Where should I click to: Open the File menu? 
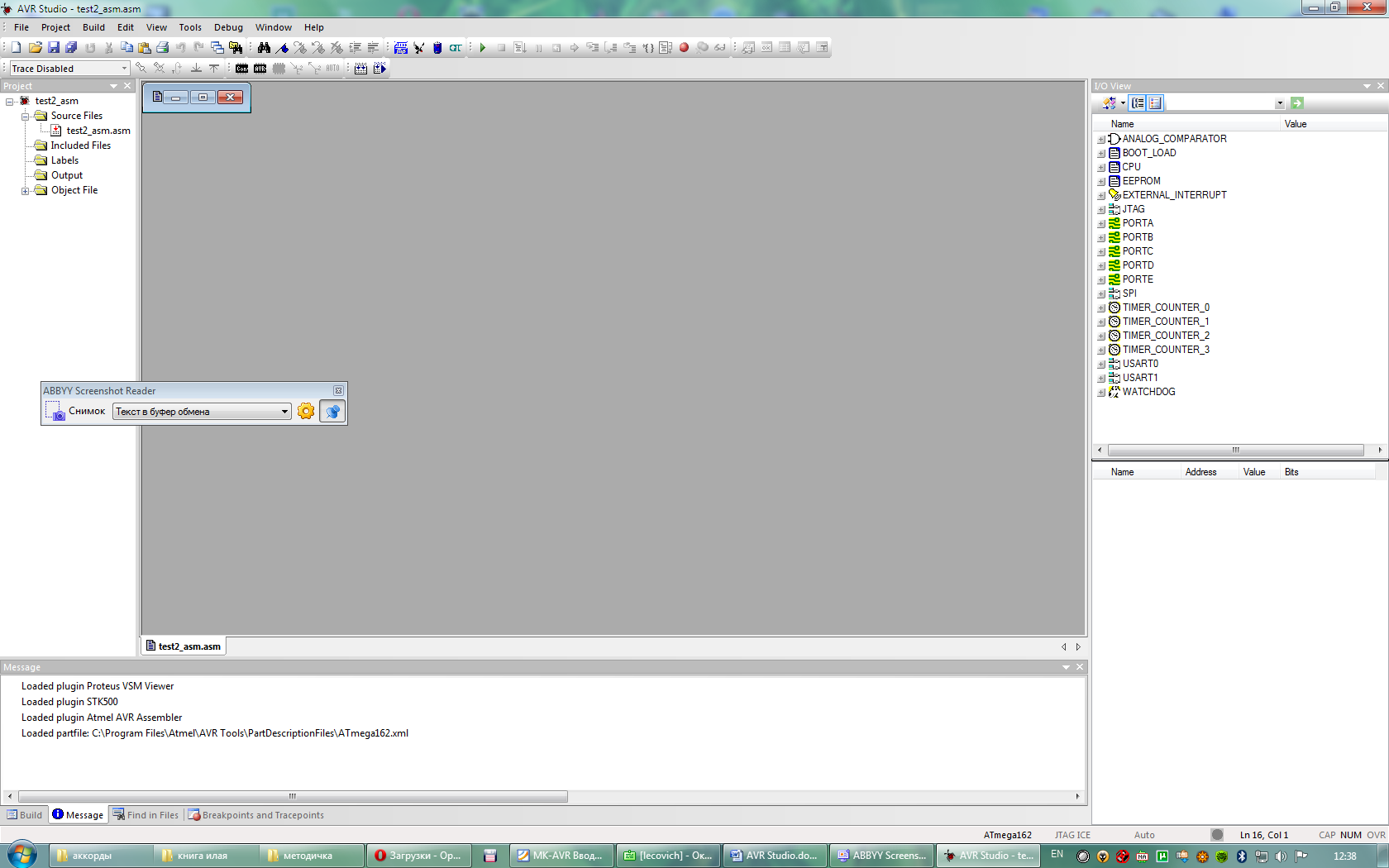coord(21,27)
